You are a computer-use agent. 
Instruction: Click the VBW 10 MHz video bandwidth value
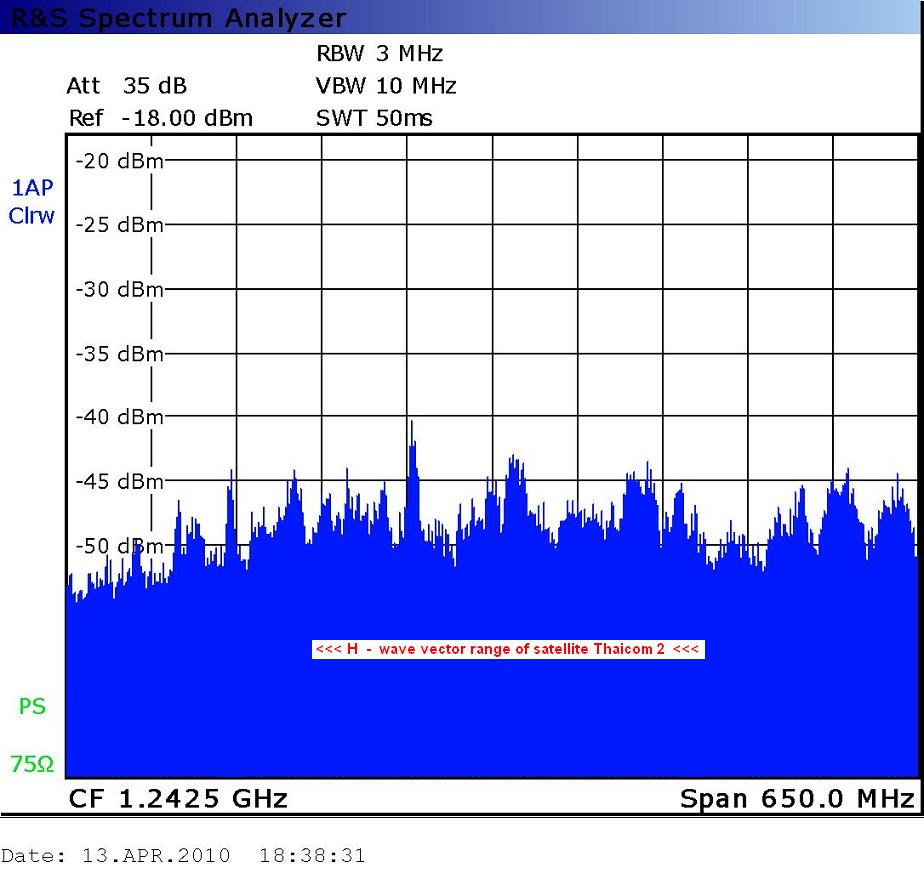click(x=386, y=86)
